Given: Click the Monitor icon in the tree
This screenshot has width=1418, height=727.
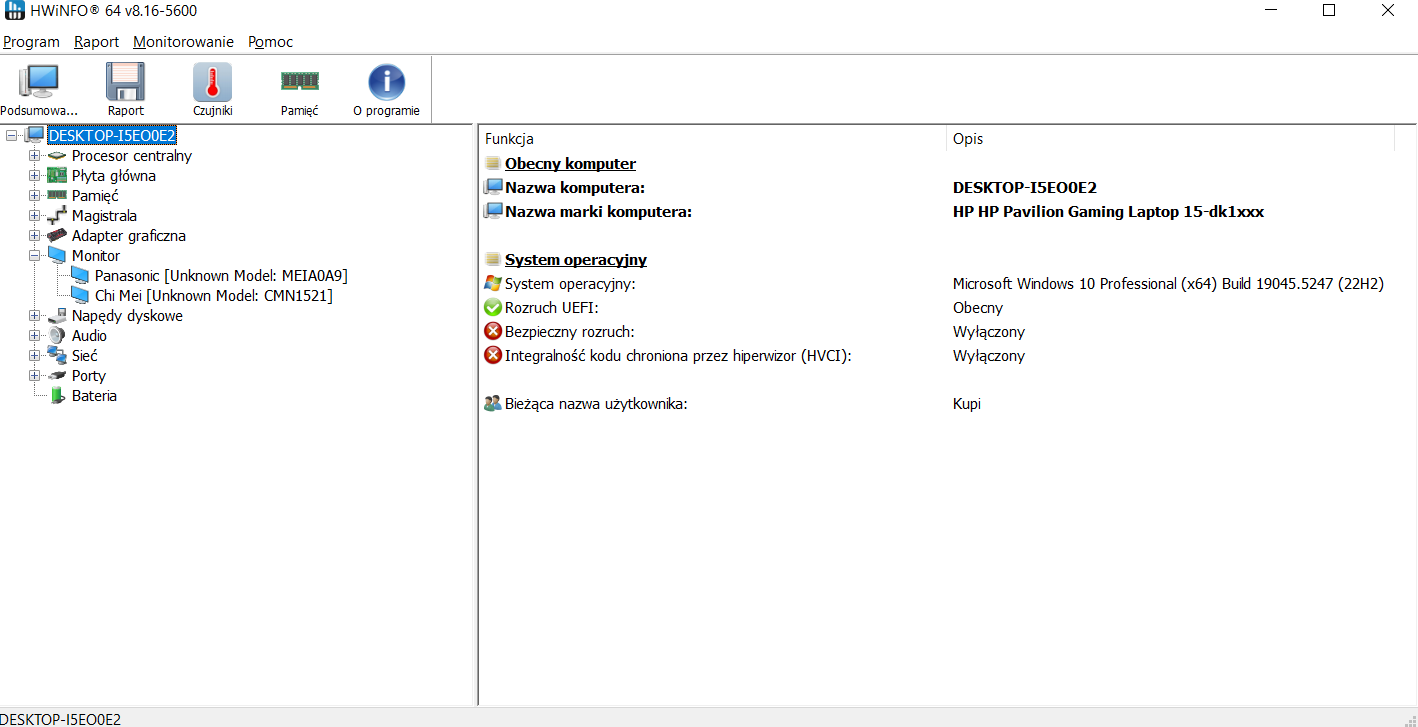Looking at the screenshot, I should pyautogui.click(x=57, y=256).
